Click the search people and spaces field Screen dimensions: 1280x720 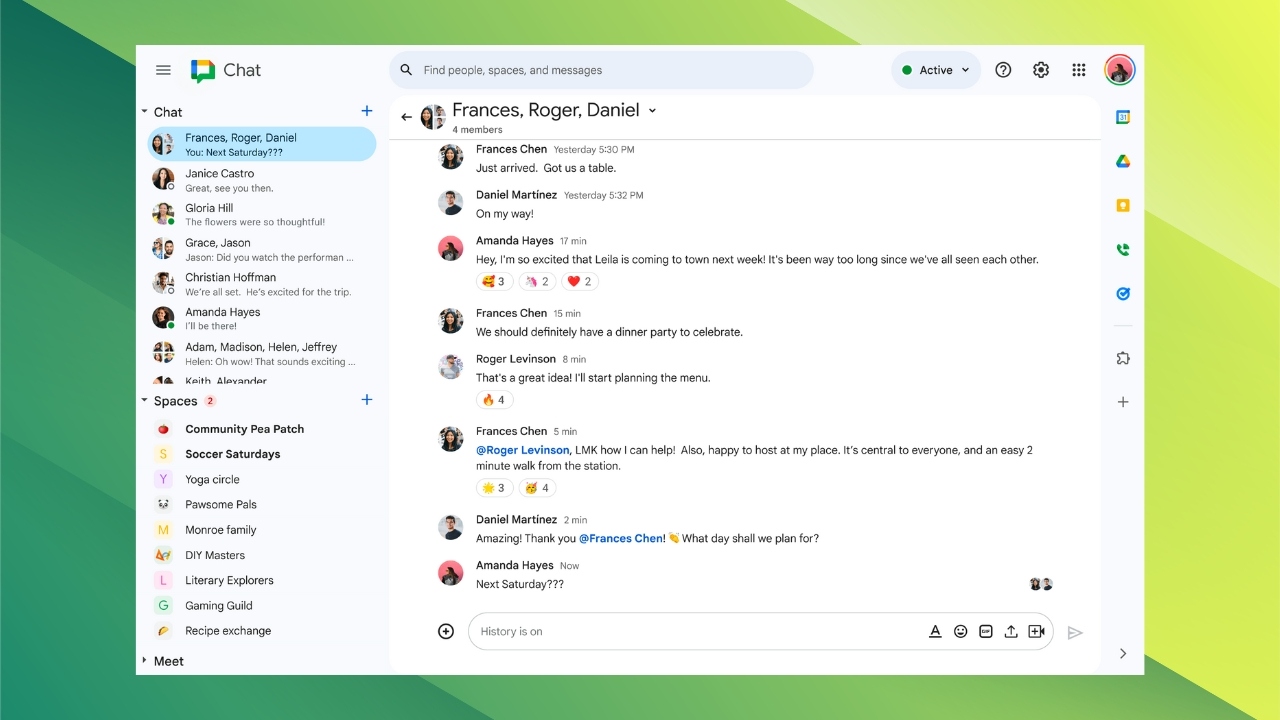coord(601,70)
